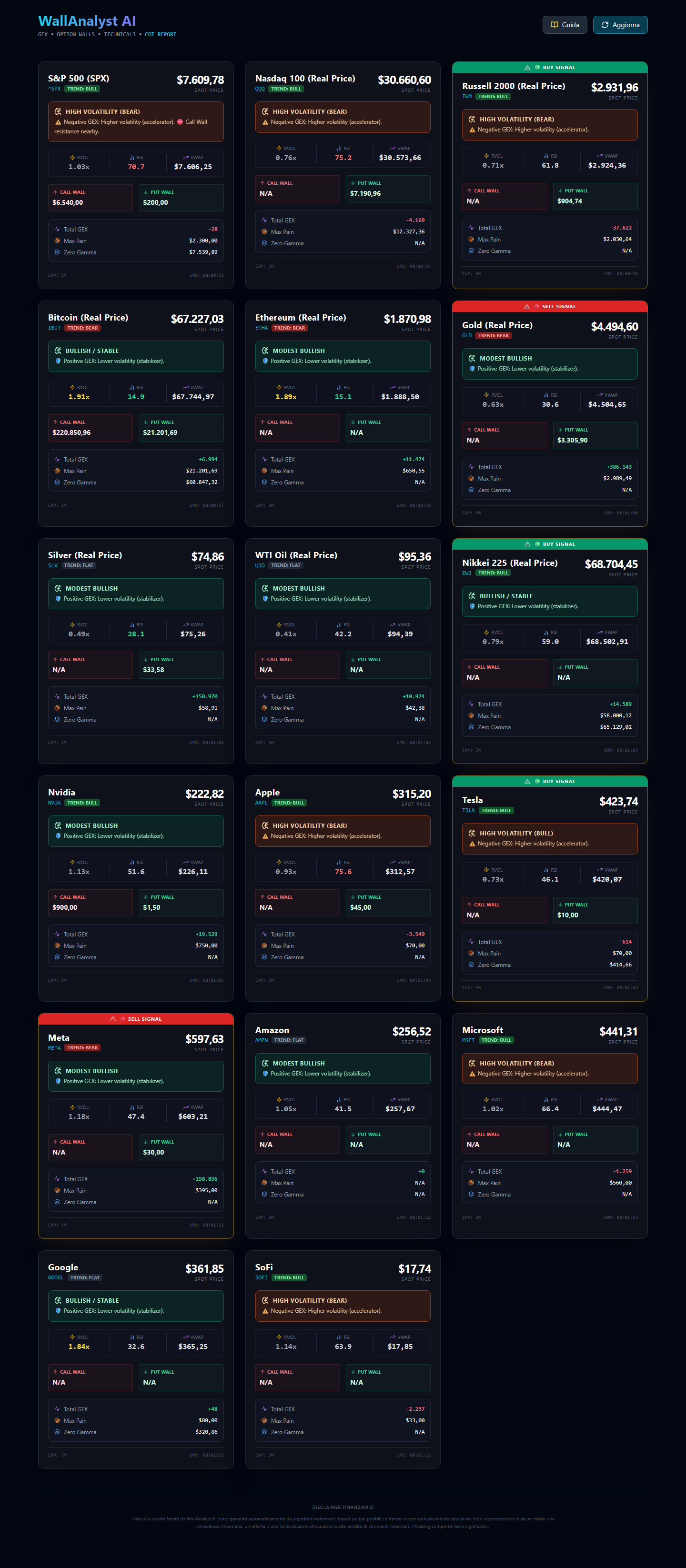Click the VWAP trend icon in Google card
The height and width of the screenshot is (1568, 686).
[186, 1337]
